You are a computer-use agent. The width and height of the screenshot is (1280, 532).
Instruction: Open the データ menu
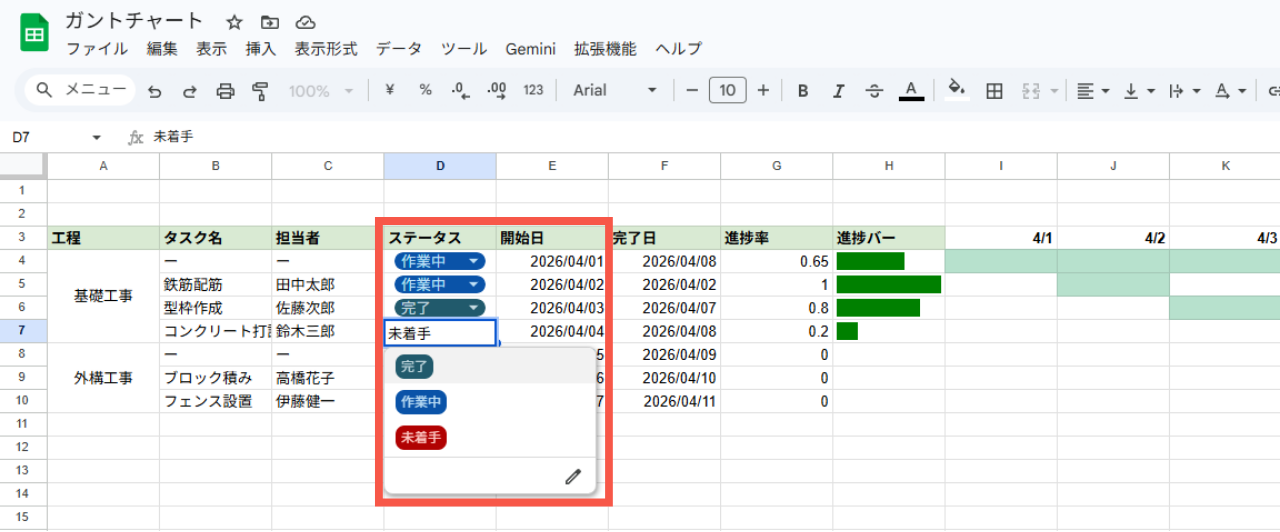[399, 49]
